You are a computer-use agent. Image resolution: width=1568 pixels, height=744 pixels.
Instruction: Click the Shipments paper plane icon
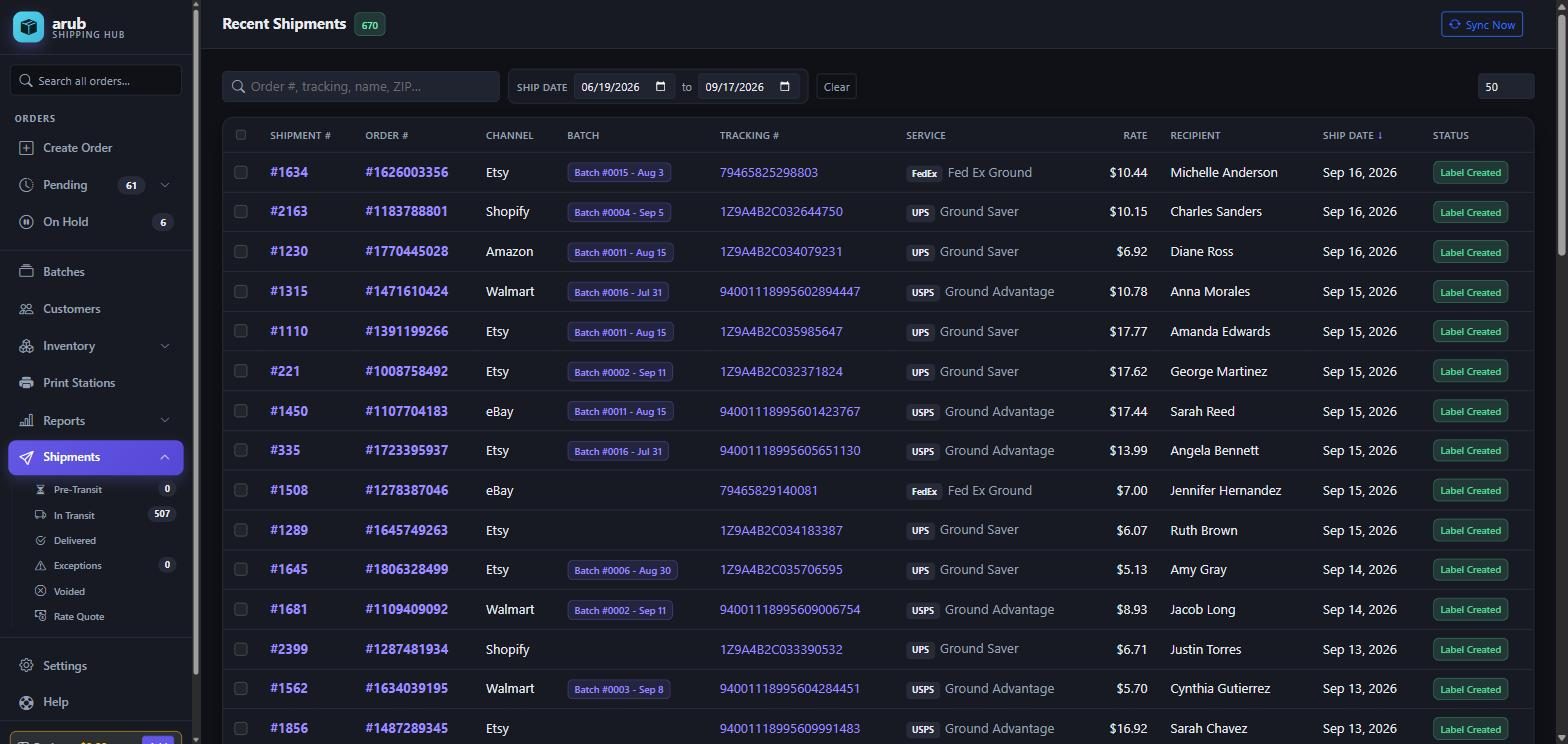26,457
